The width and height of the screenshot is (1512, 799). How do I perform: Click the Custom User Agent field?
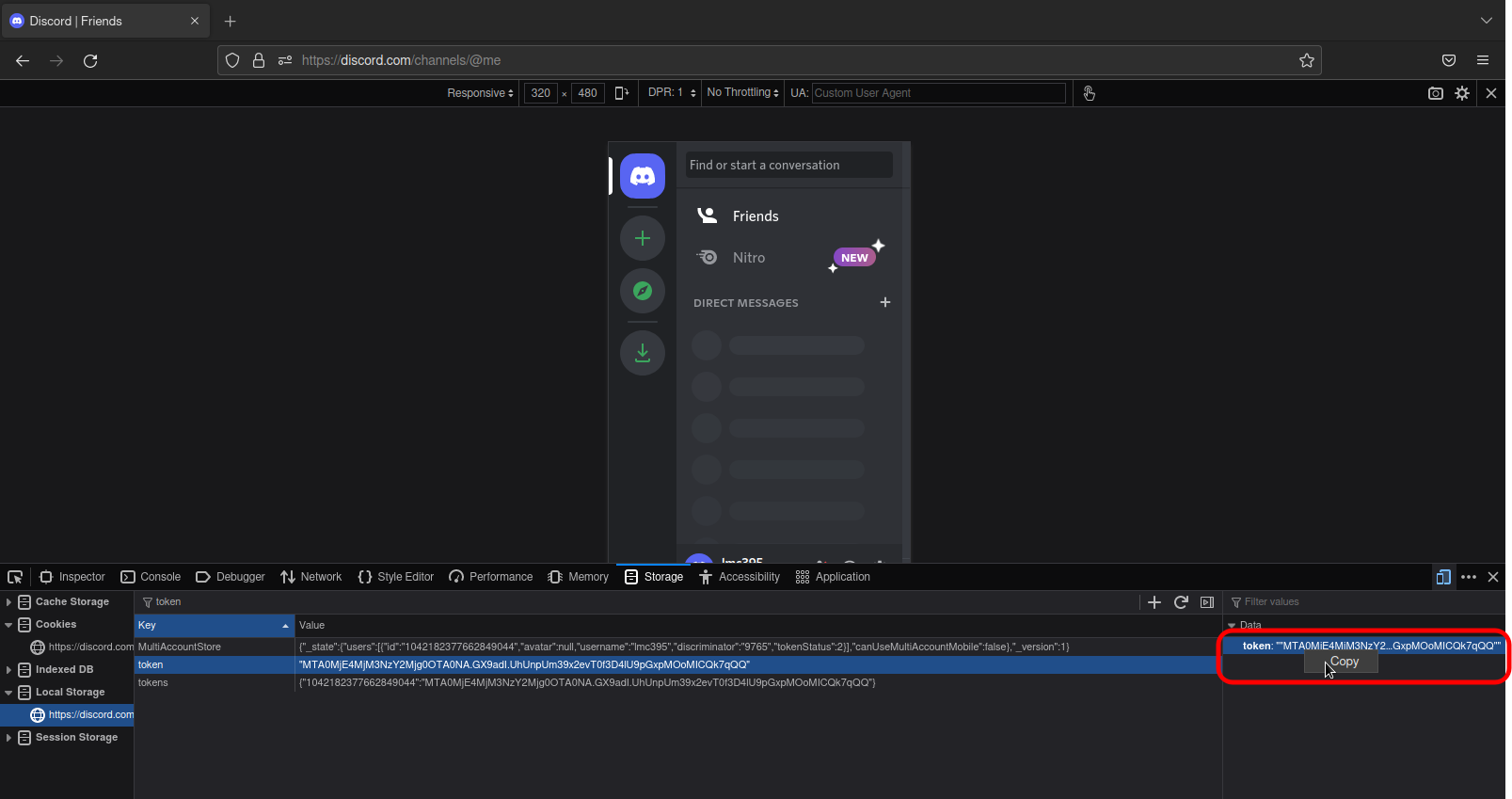[x=938, y=93]
